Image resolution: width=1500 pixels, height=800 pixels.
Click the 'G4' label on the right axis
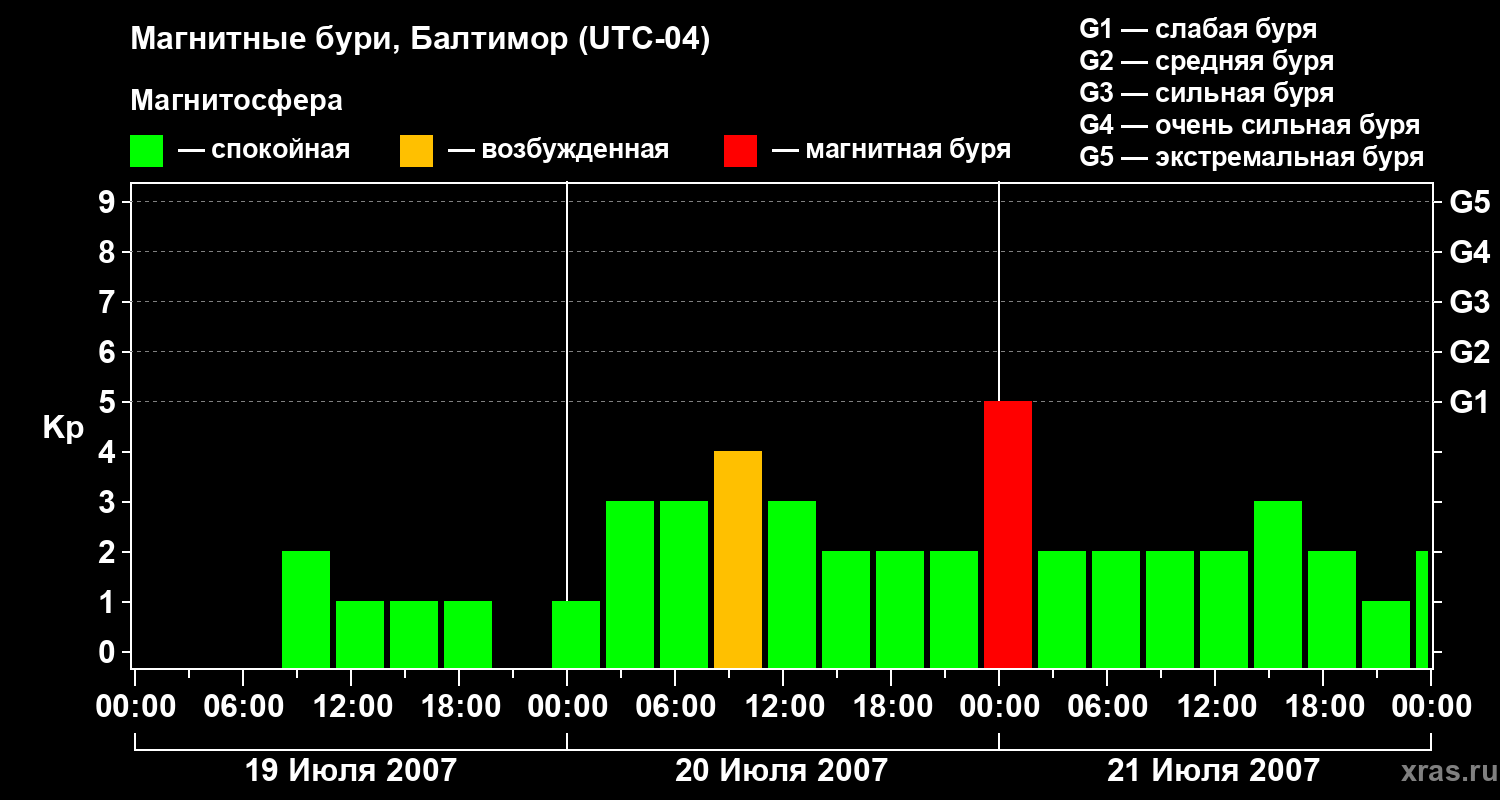(x=1469, y=252)
